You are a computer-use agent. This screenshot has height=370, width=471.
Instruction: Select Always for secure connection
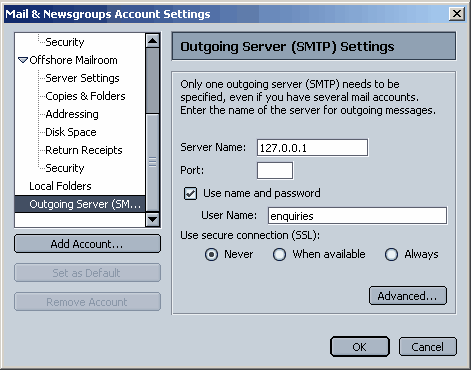coord(391,254)
